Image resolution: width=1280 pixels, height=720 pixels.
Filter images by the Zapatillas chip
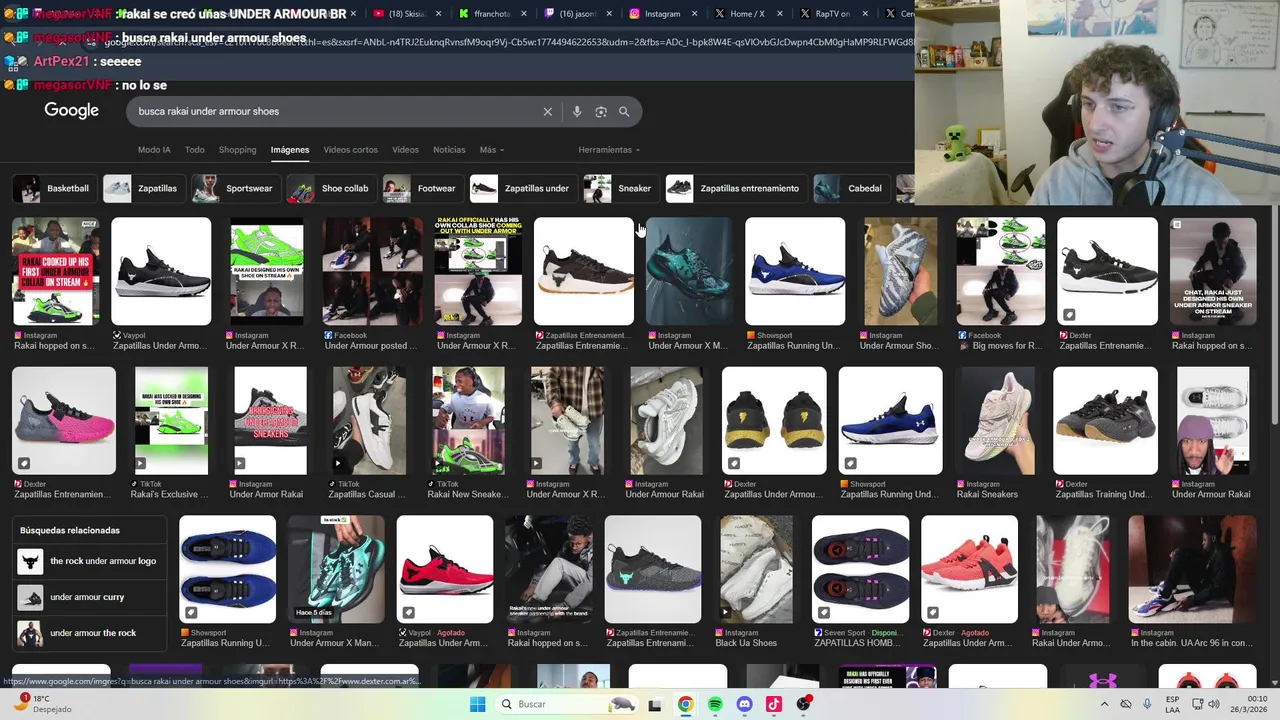(144, 188)
